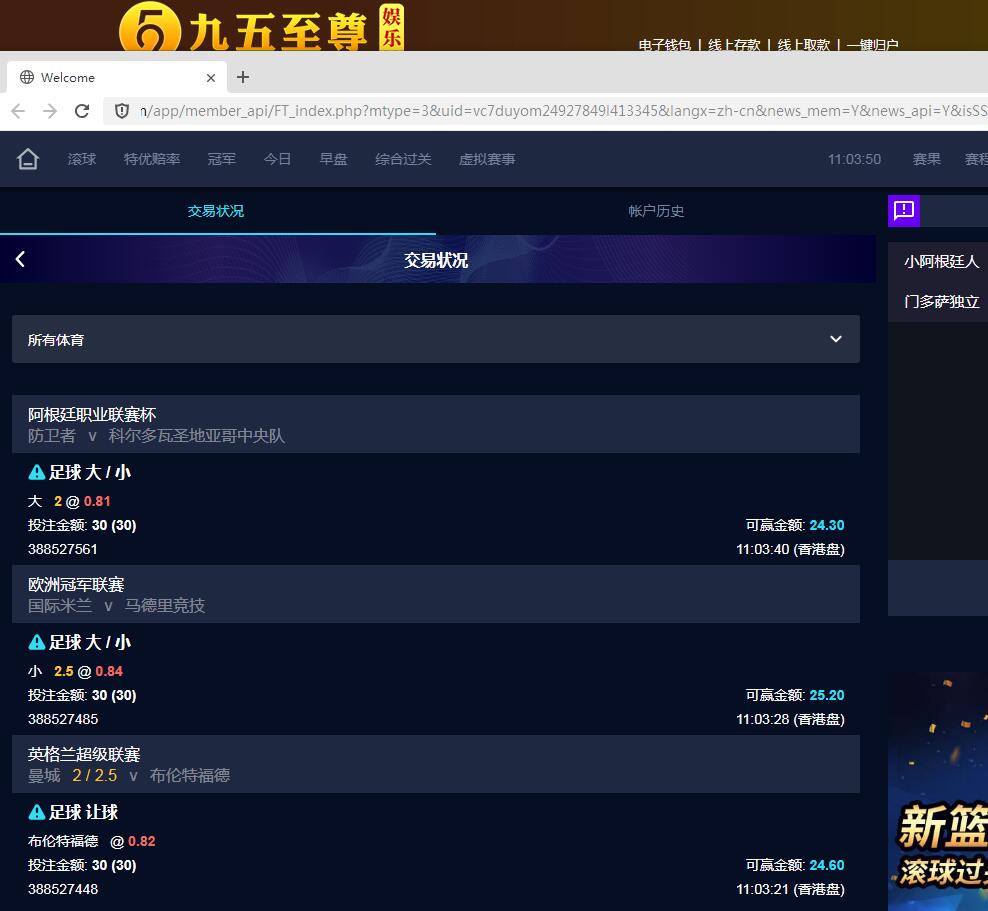Click the 线上取款 link

804,45
